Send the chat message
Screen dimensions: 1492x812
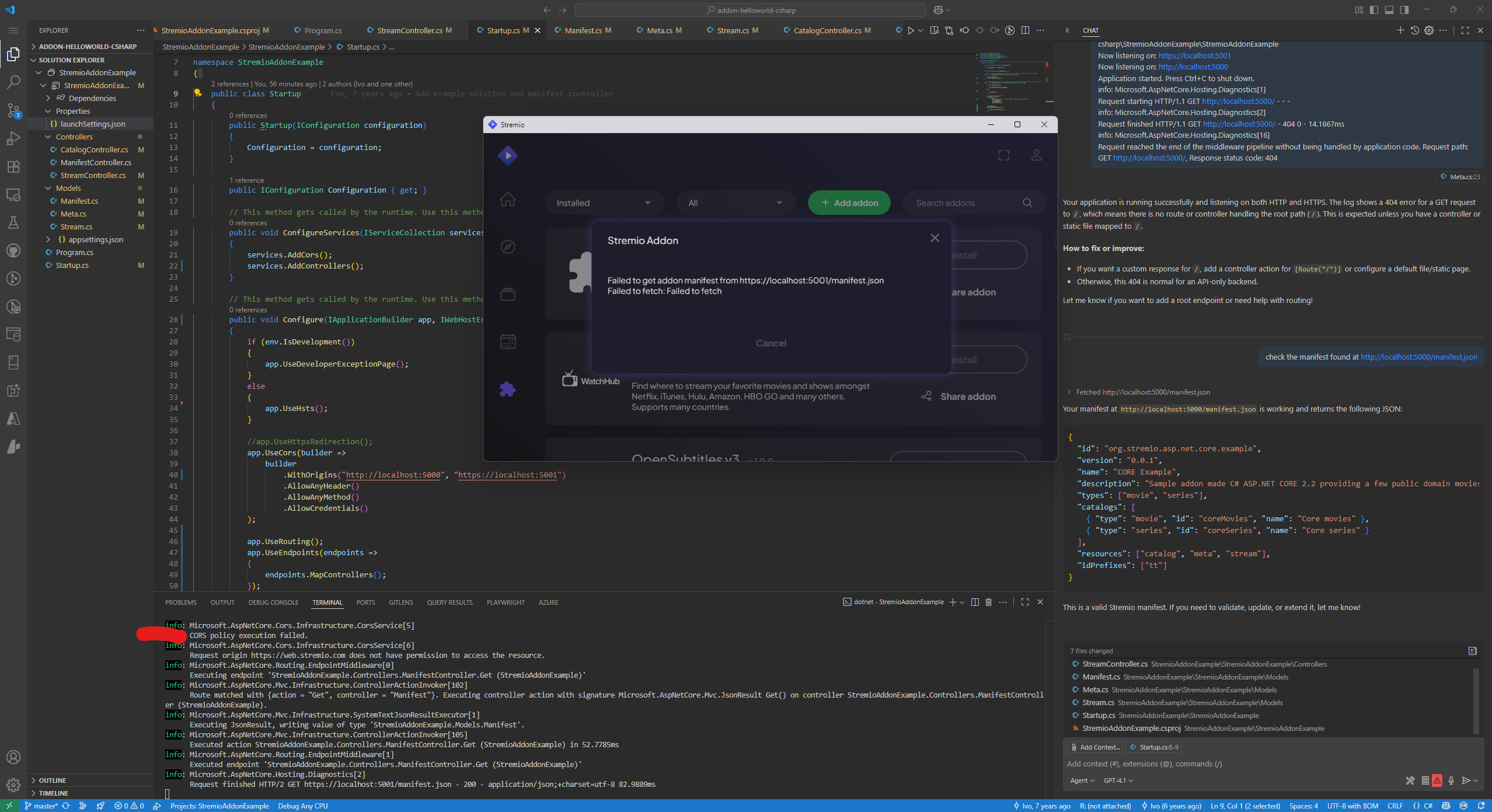click(x=1466, y=780)
